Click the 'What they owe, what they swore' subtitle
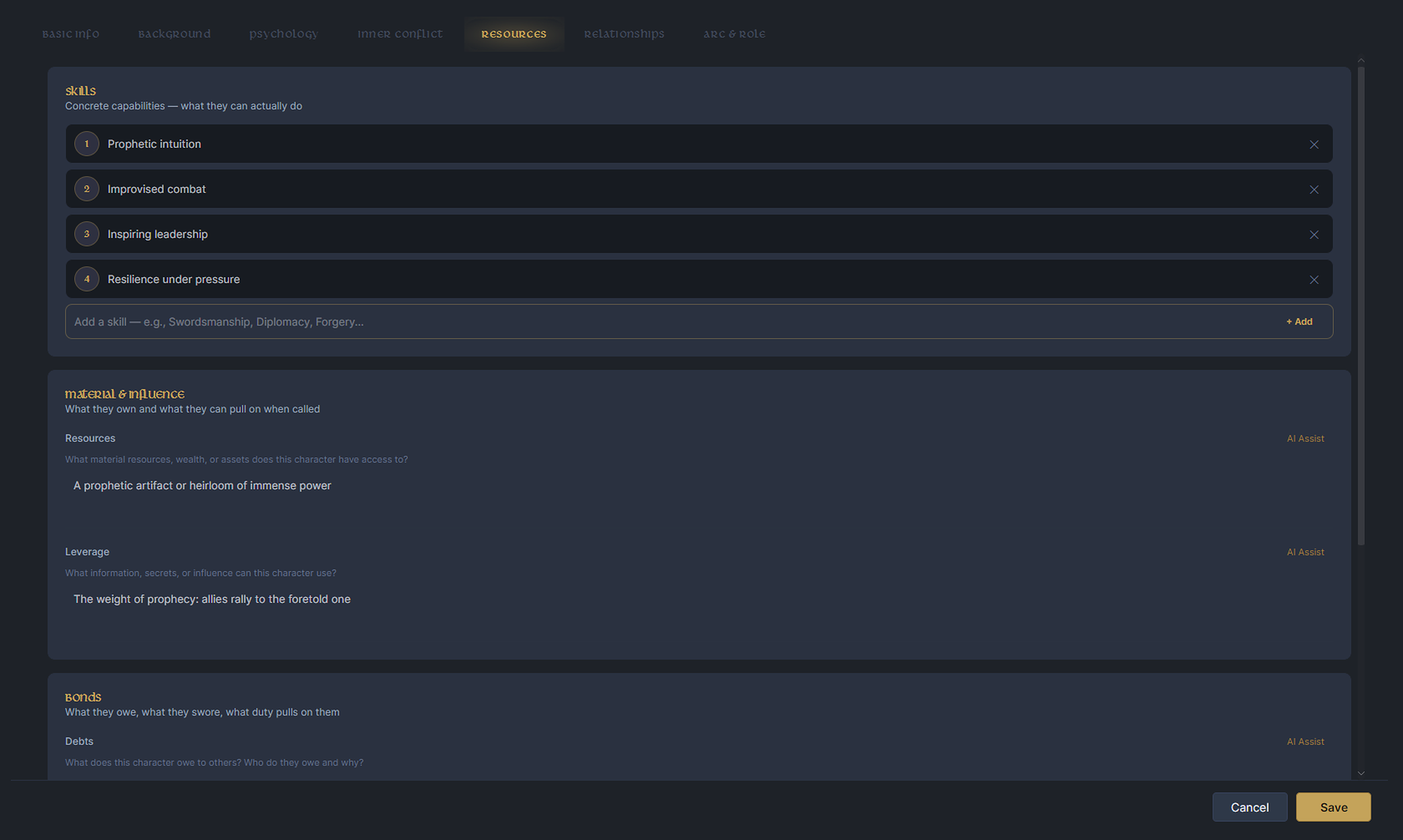 (x=202, y=712)
